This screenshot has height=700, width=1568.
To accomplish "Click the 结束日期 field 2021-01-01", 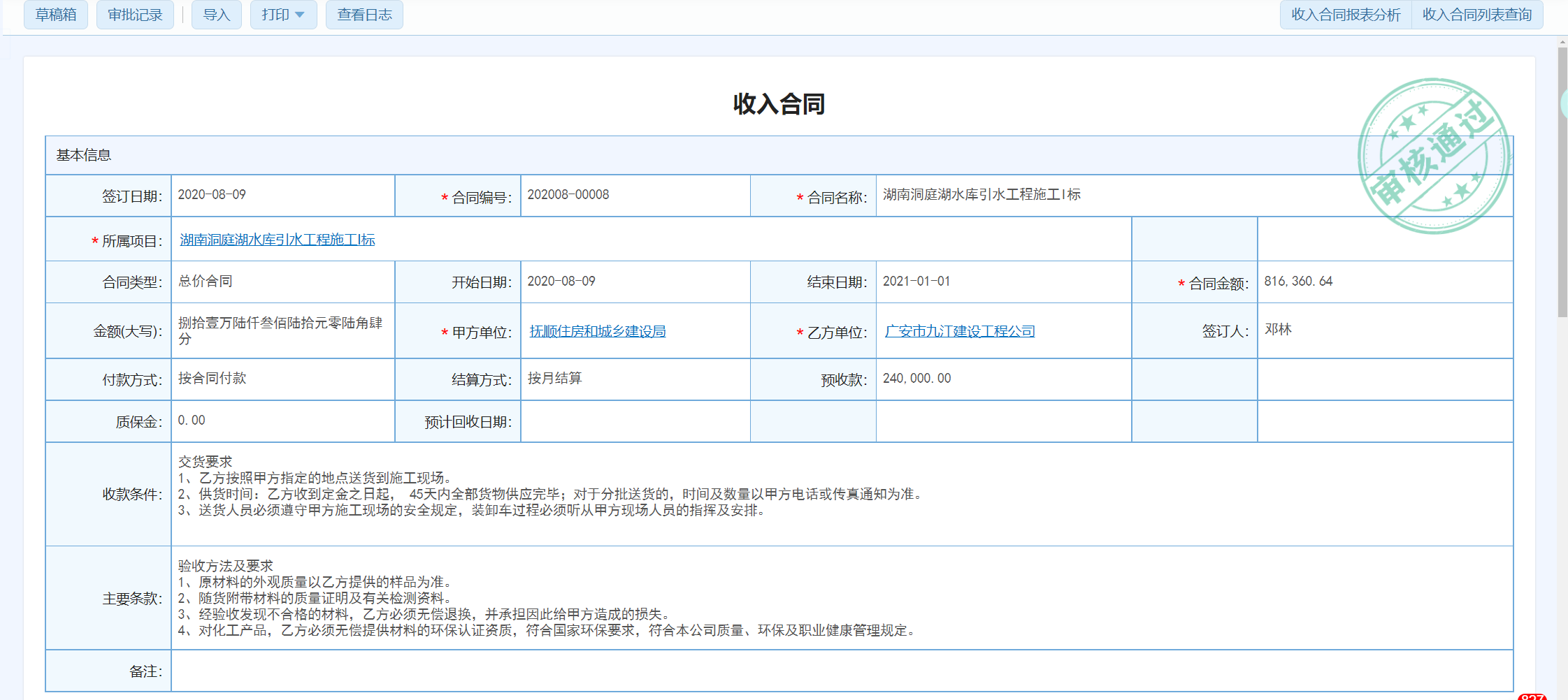I will 916,282.
